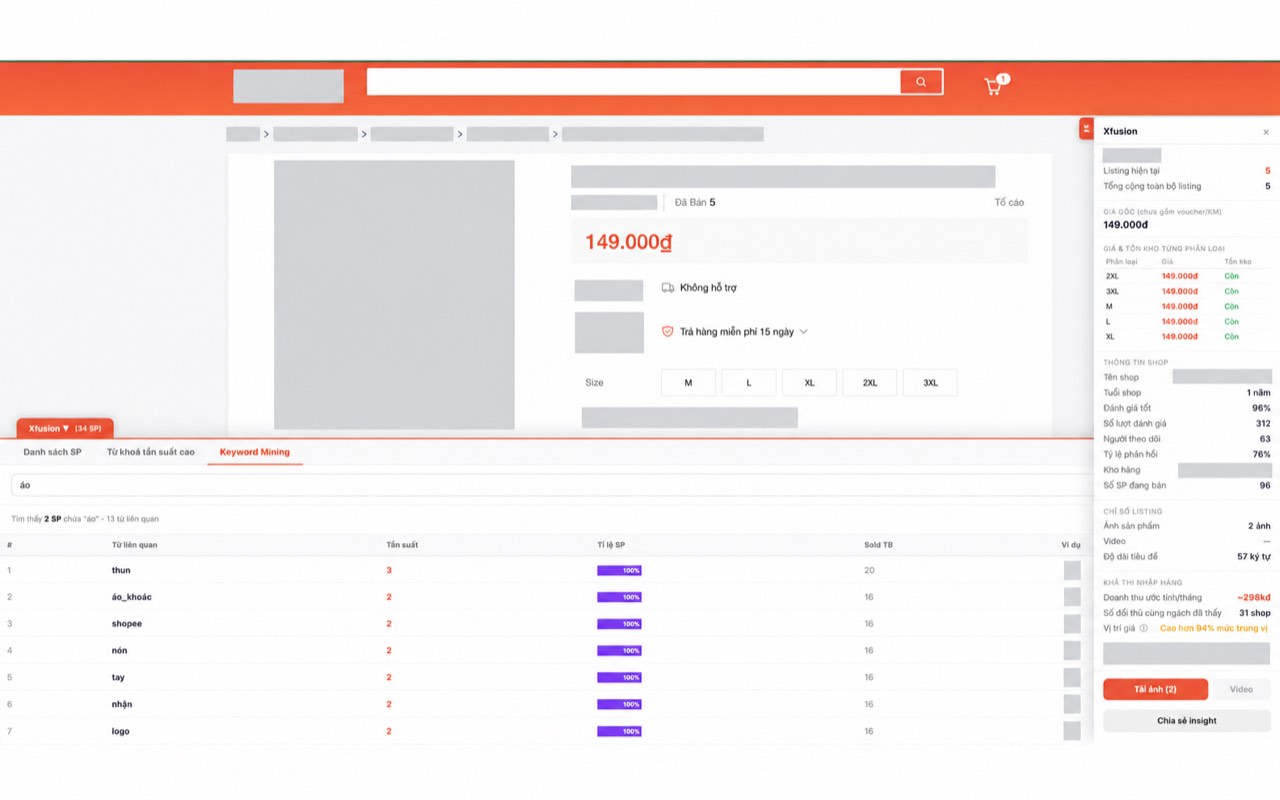Screen dimensions: 1280x800
Task: Click the Tố cáo report link
Action: (1009, 202)
